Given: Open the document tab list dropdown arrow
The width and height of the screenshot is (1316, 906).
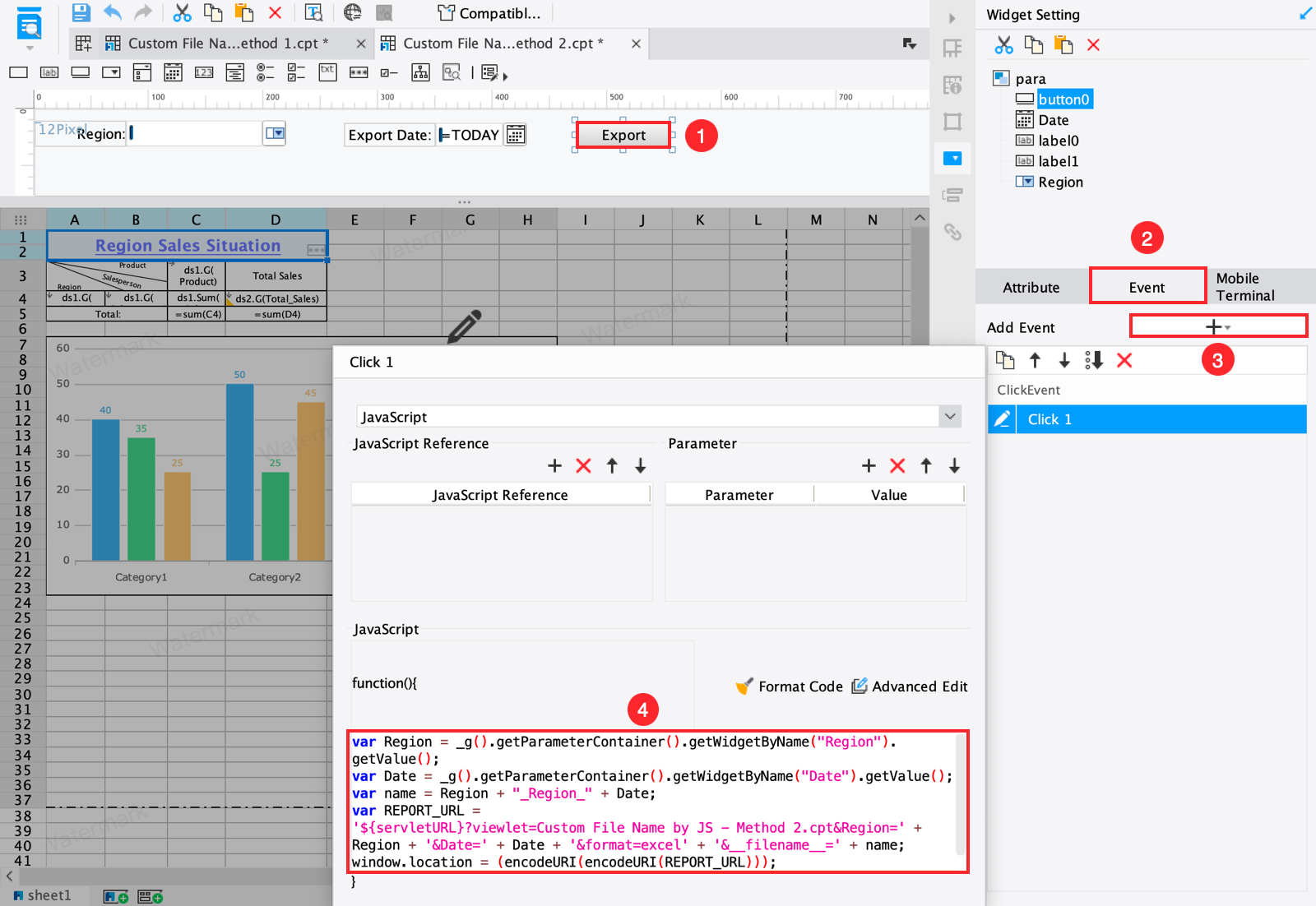Looking at the screenshot, I should [909, 44].
